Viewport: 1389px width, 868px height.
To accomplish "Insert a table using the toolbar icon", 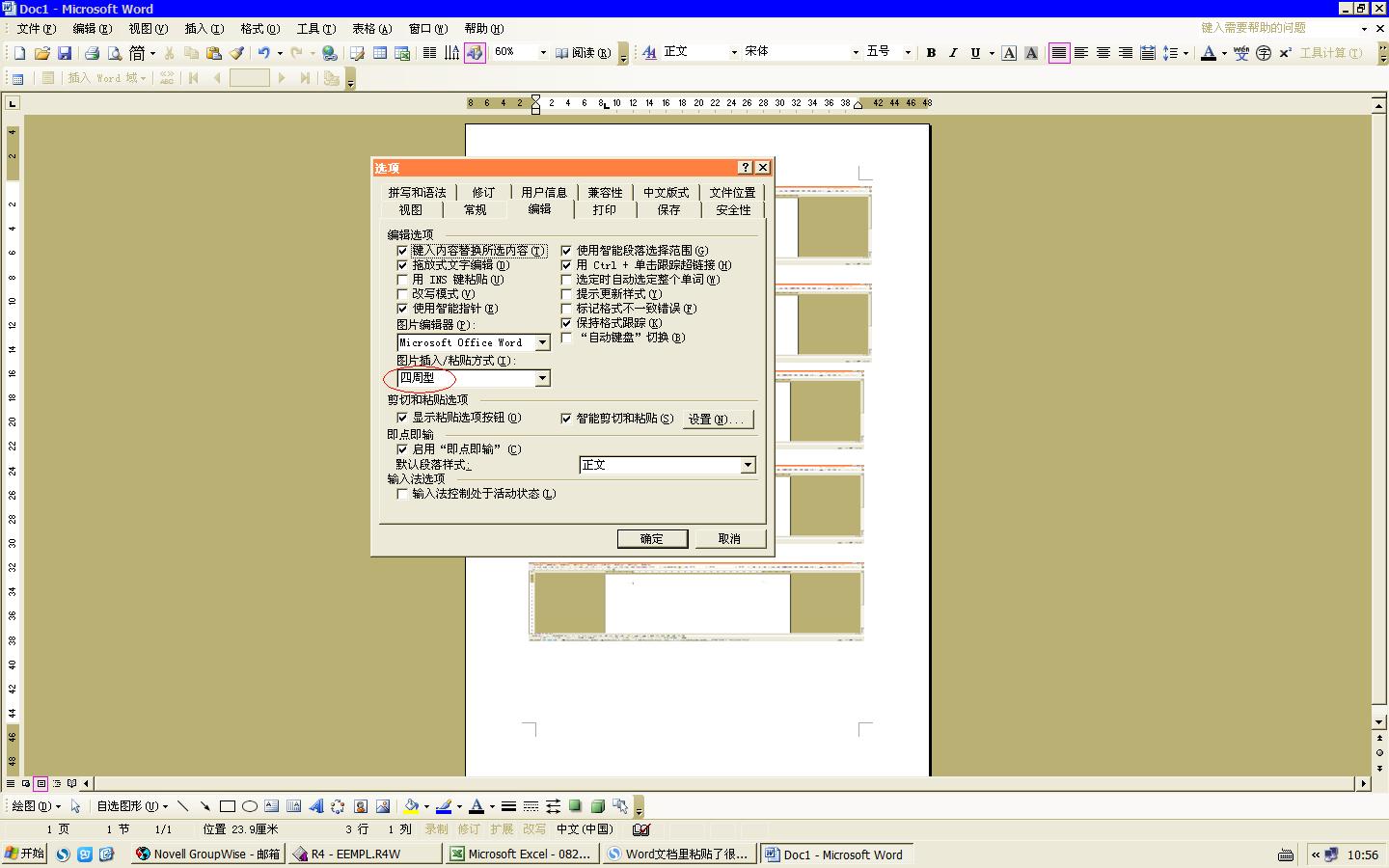I will 380,53.
